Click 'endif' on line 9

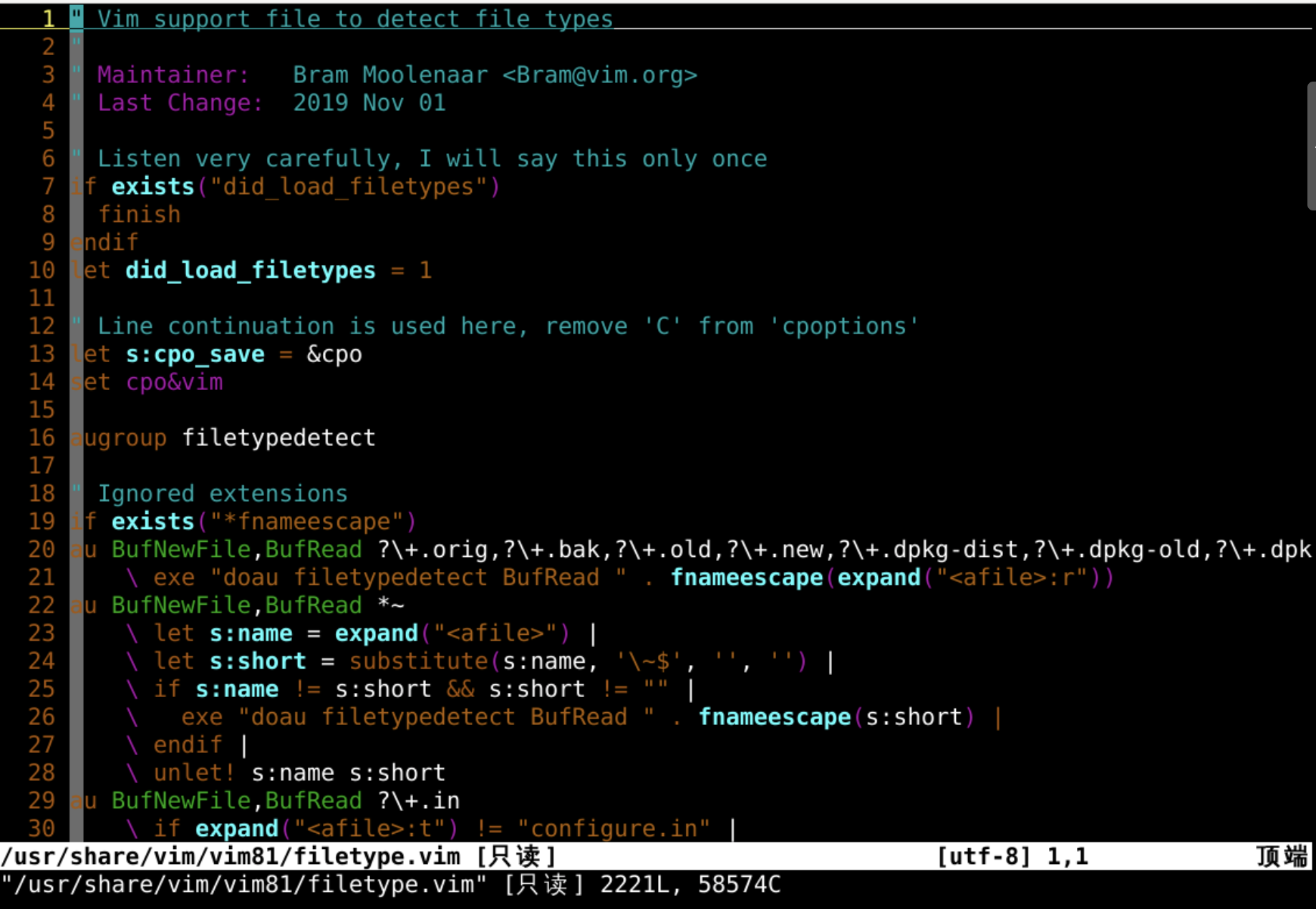click(x=105, y=243)
